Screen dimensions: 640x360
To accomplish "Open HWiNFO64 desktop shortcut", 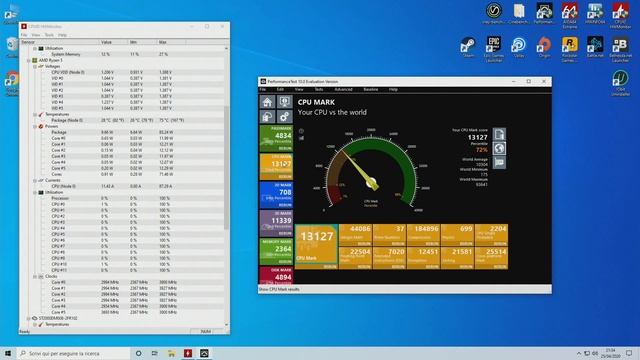I will tap(595, 13).
